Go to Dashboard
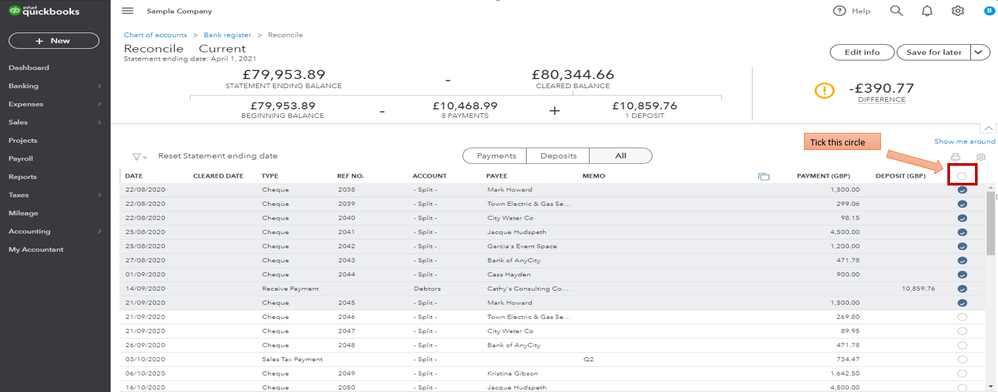Image resolution: width=998 pixels, height=392 pixels. click(x=29, y=68)
